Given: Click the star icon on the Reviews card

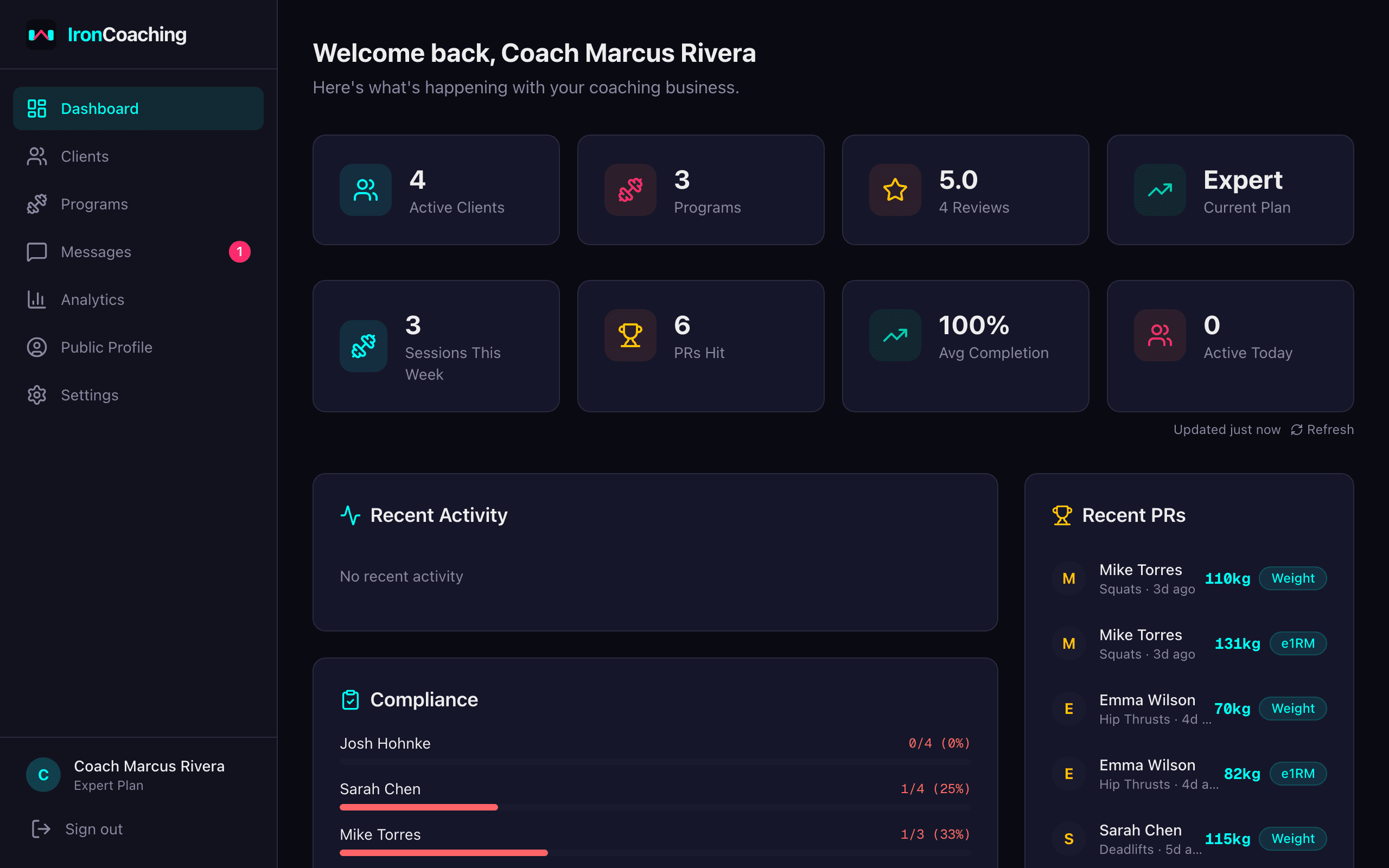Looking at the screenshot, I should pos(894,190).
